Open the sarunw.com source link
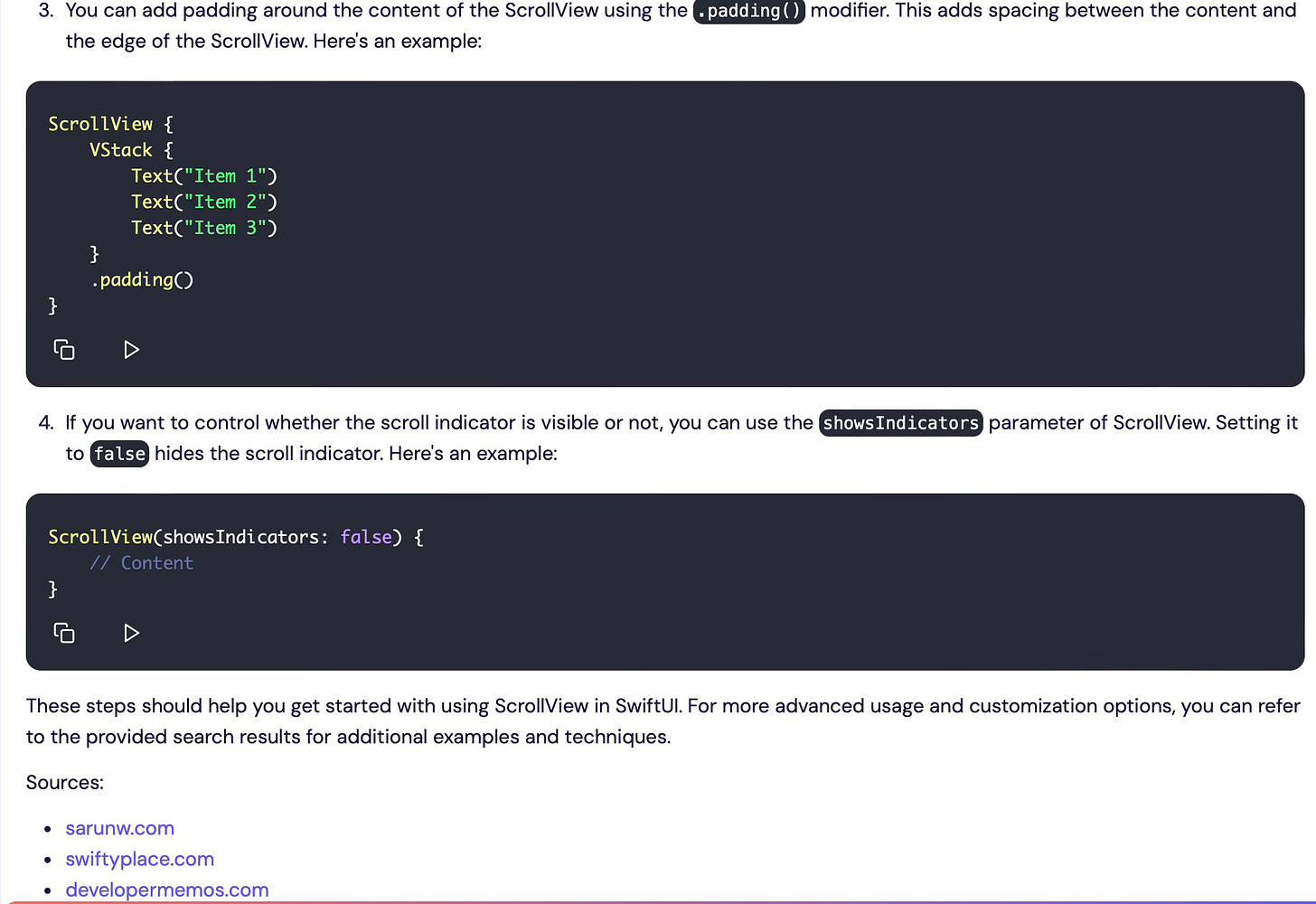The height and width of the screenshot is (904, 1316). (119, 828)
